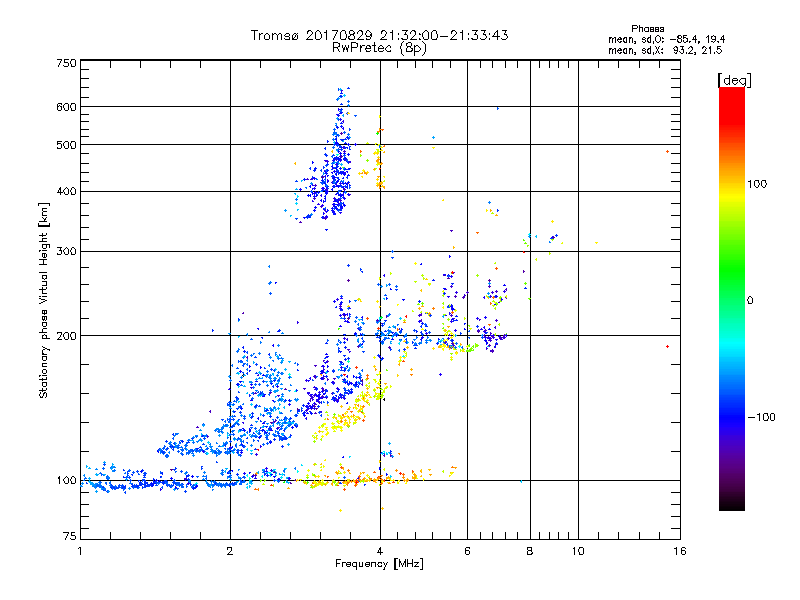Click the y-axis '400' tick label
Viewport: 800px width, 600px height.
pos(67,191)
